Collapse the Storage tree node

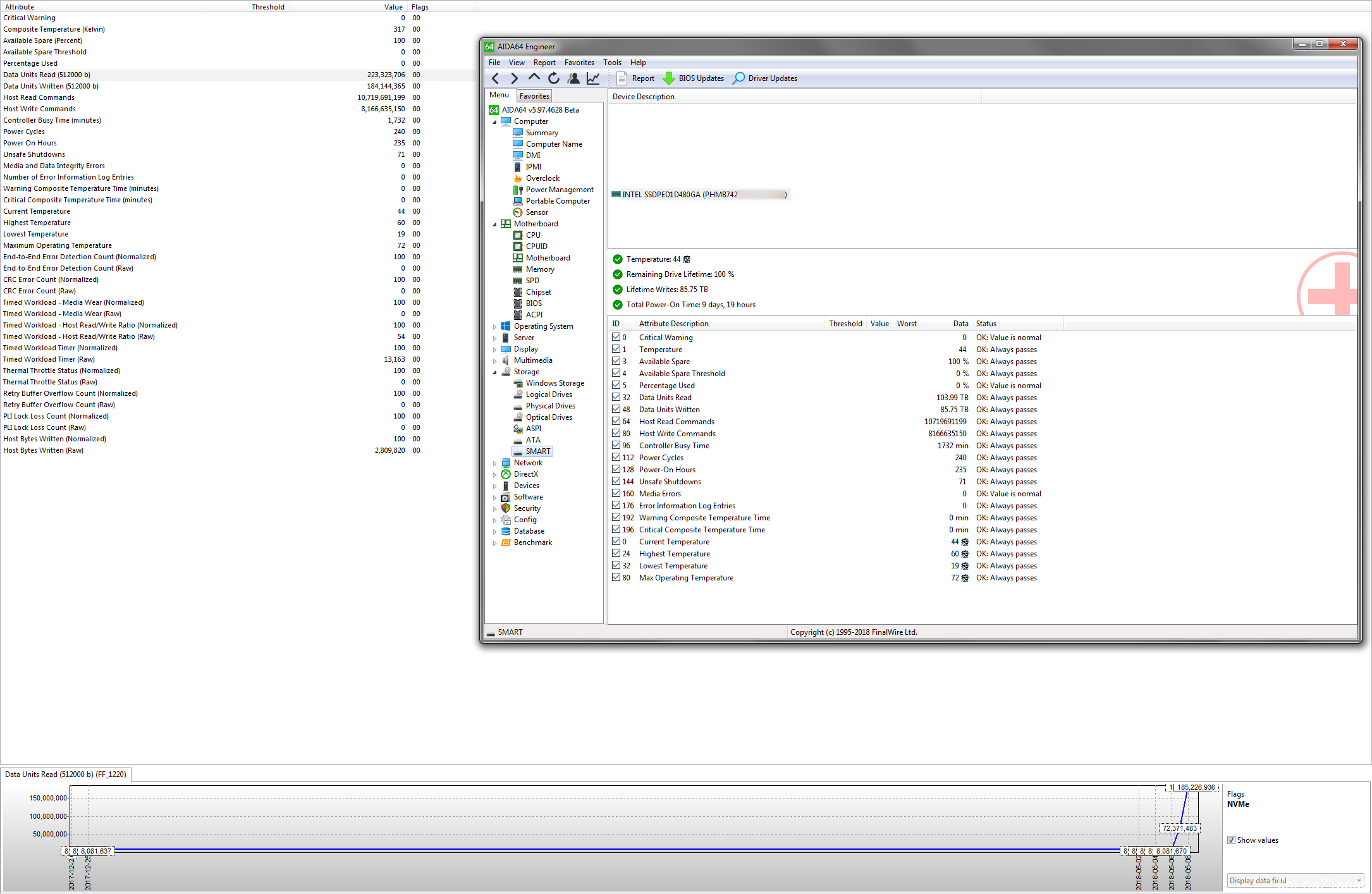click(x=494, y=372)
